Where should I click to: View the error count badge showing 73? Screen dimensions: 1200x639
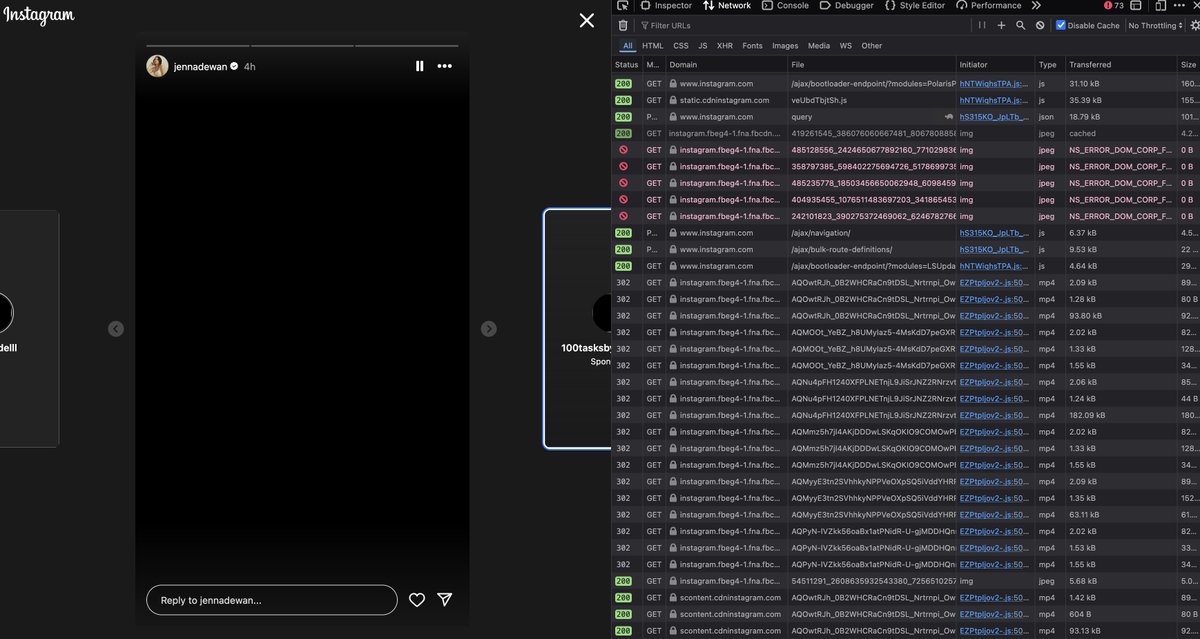point(1110,5)
